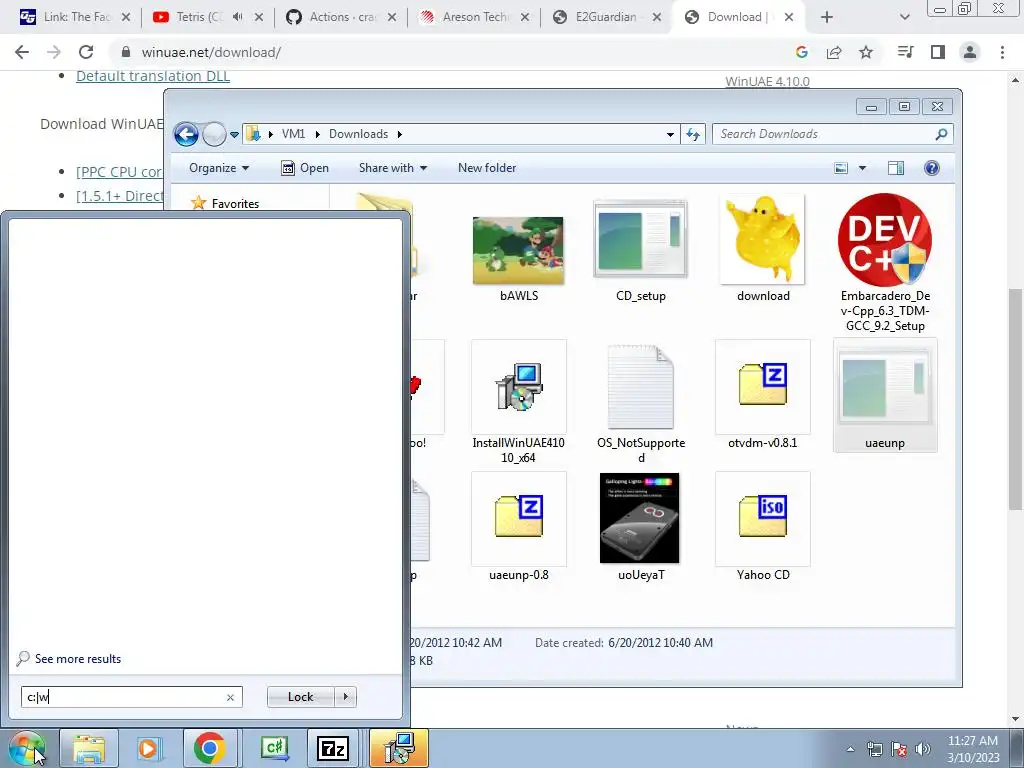Click the volume speaker tray icon
The width and height of the screenshot is (1024, 768).
tap(923, 750)
